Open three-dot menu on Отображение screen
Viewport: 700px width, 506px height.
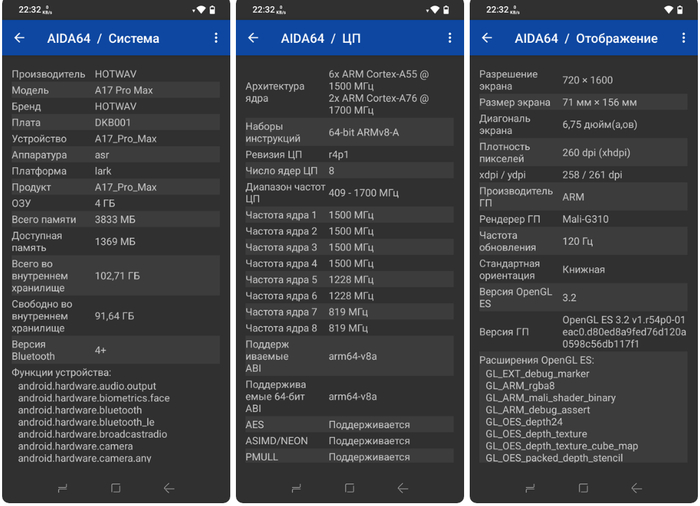coord(683,38)
